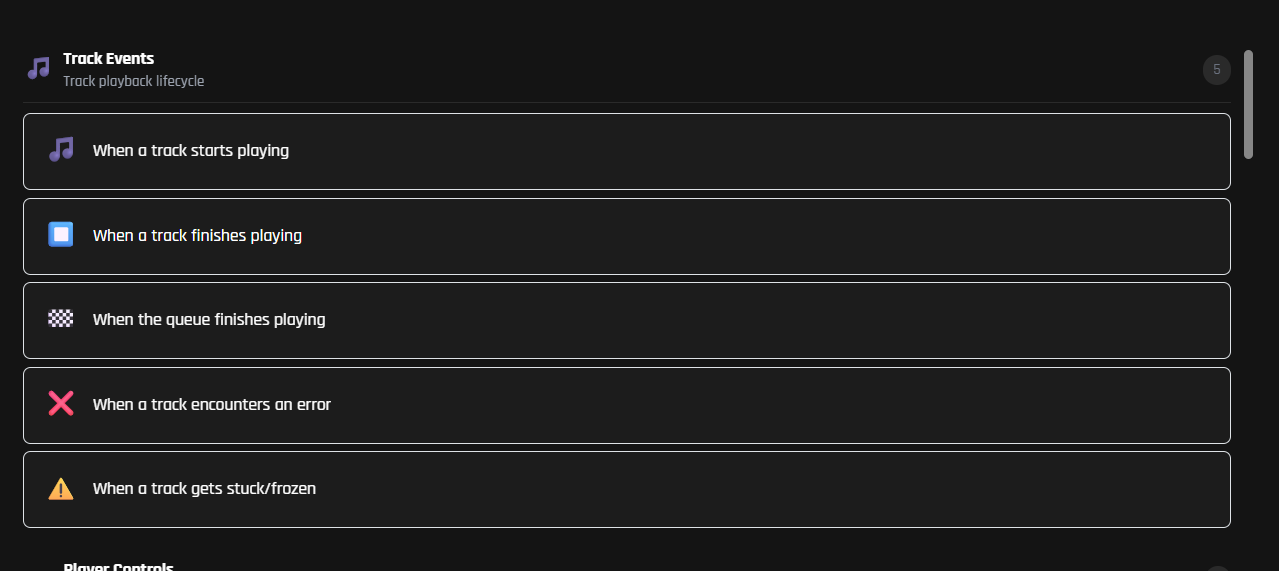The width and height of the screenshot is (1279, 571).
Task: Choose "When a track encounters an error"
Action: [x=212, y=405]
